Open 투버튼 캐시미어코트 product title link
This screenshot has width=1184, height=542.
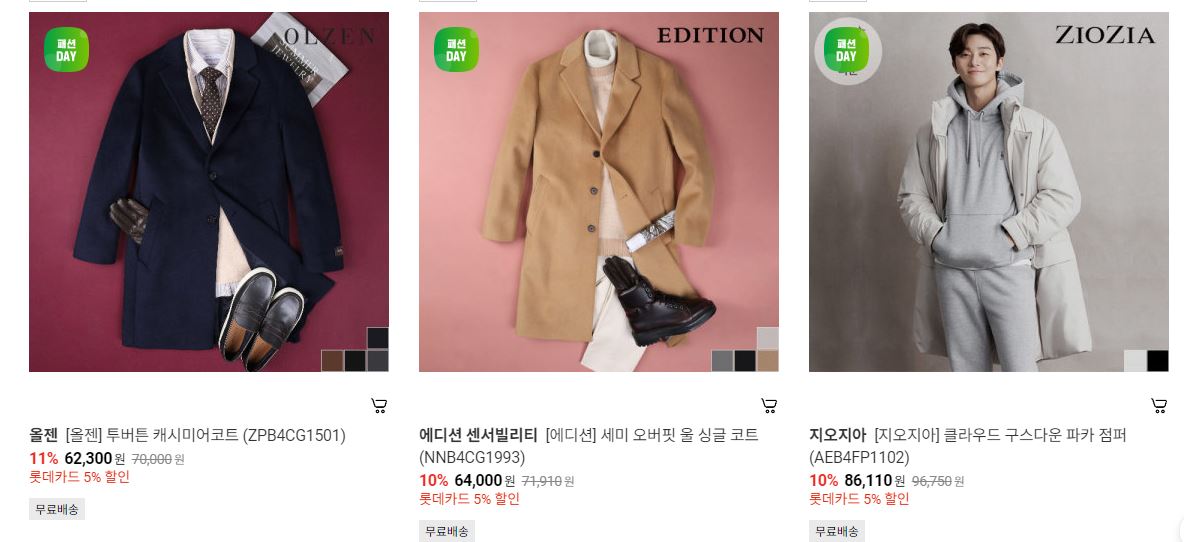205,436
